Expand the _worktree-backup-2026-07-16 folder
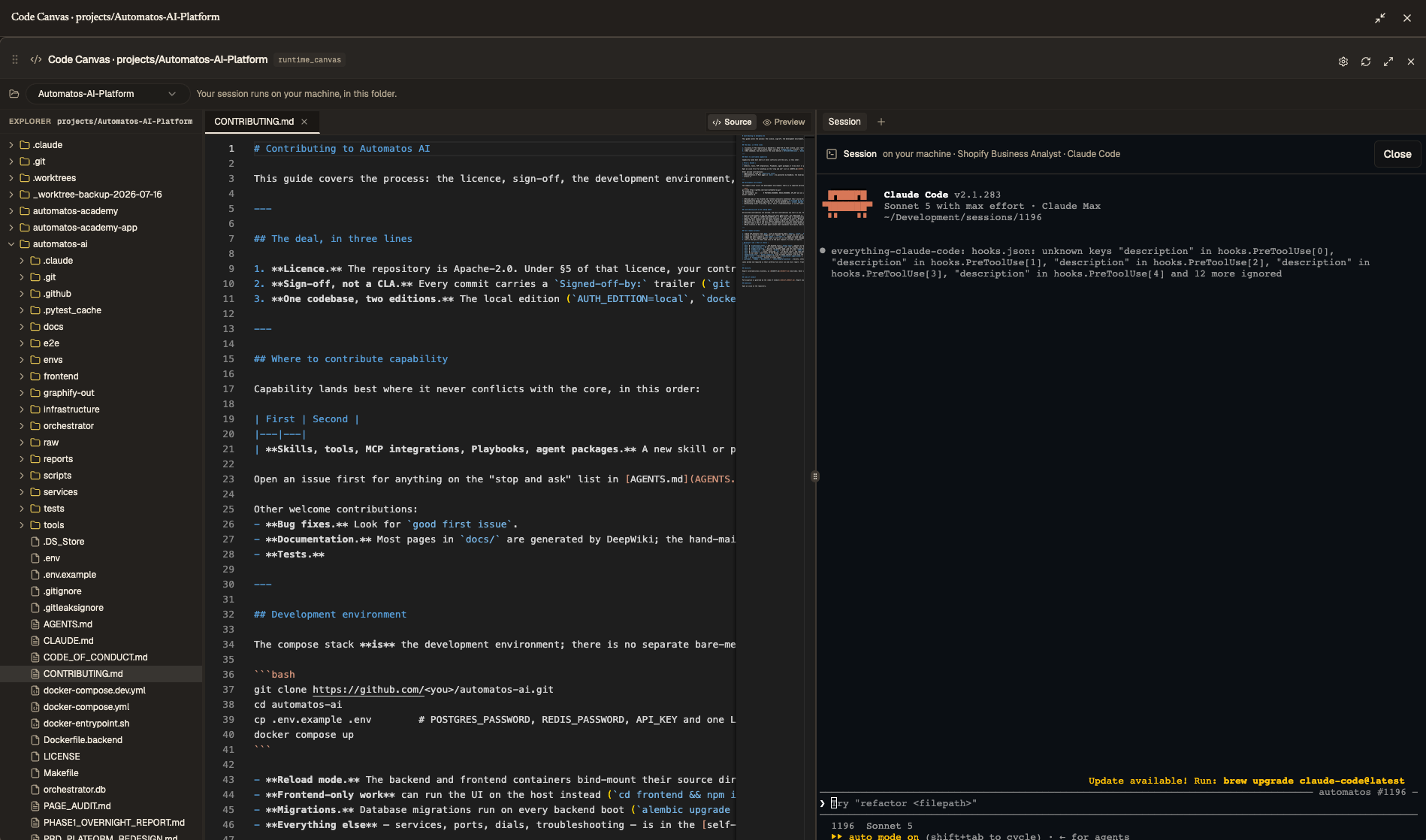Viewport: 1426px width, 840px height. click(101, 195)
